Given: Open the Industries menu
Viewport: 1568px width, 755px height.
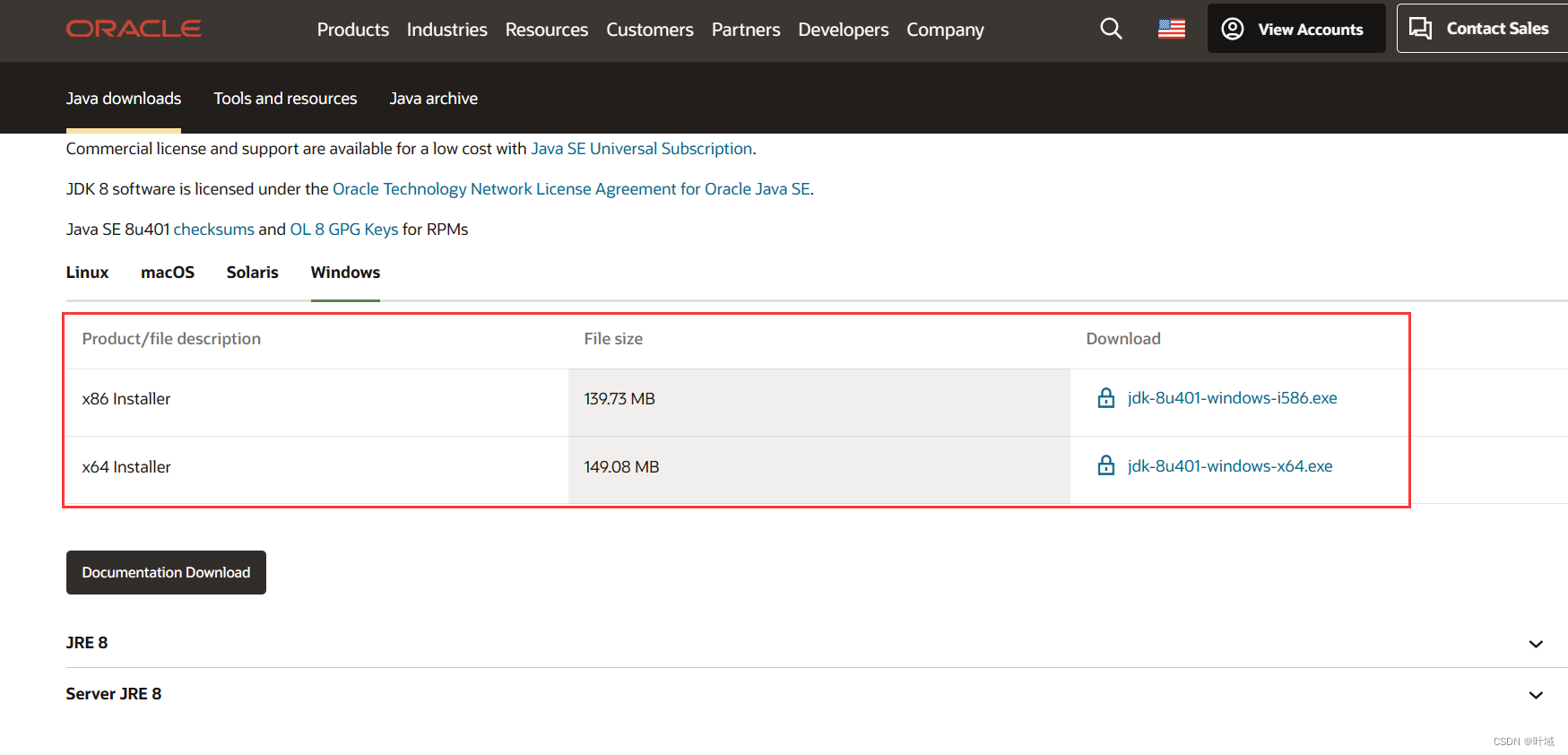Looking at the screenshot, I should tap(446, 30).
